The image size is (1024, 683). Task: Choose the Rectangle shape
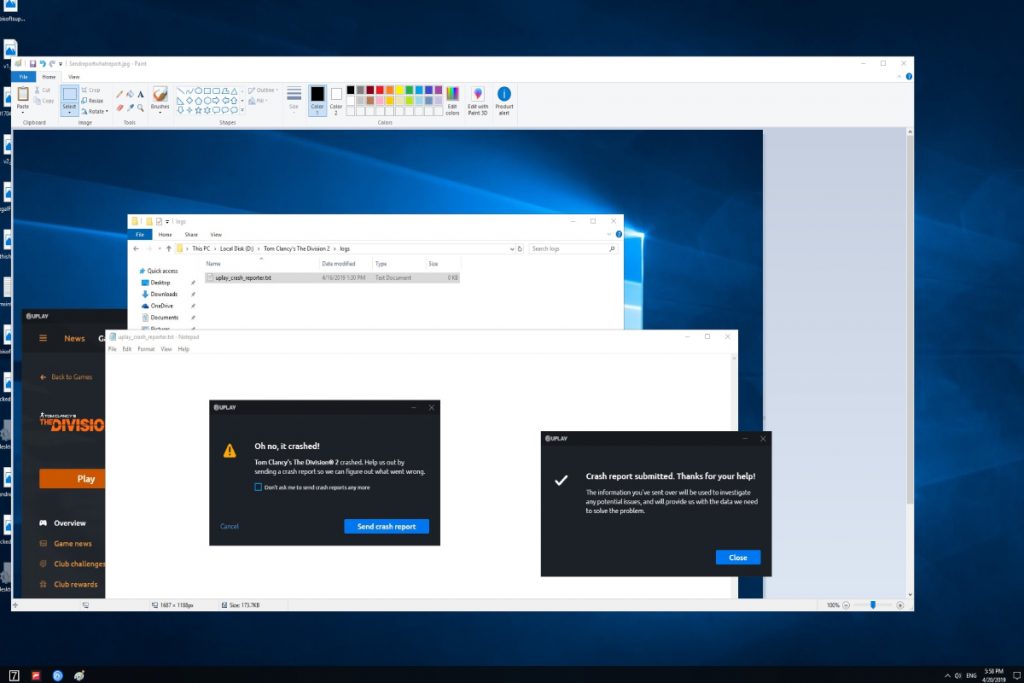(207, 91)
